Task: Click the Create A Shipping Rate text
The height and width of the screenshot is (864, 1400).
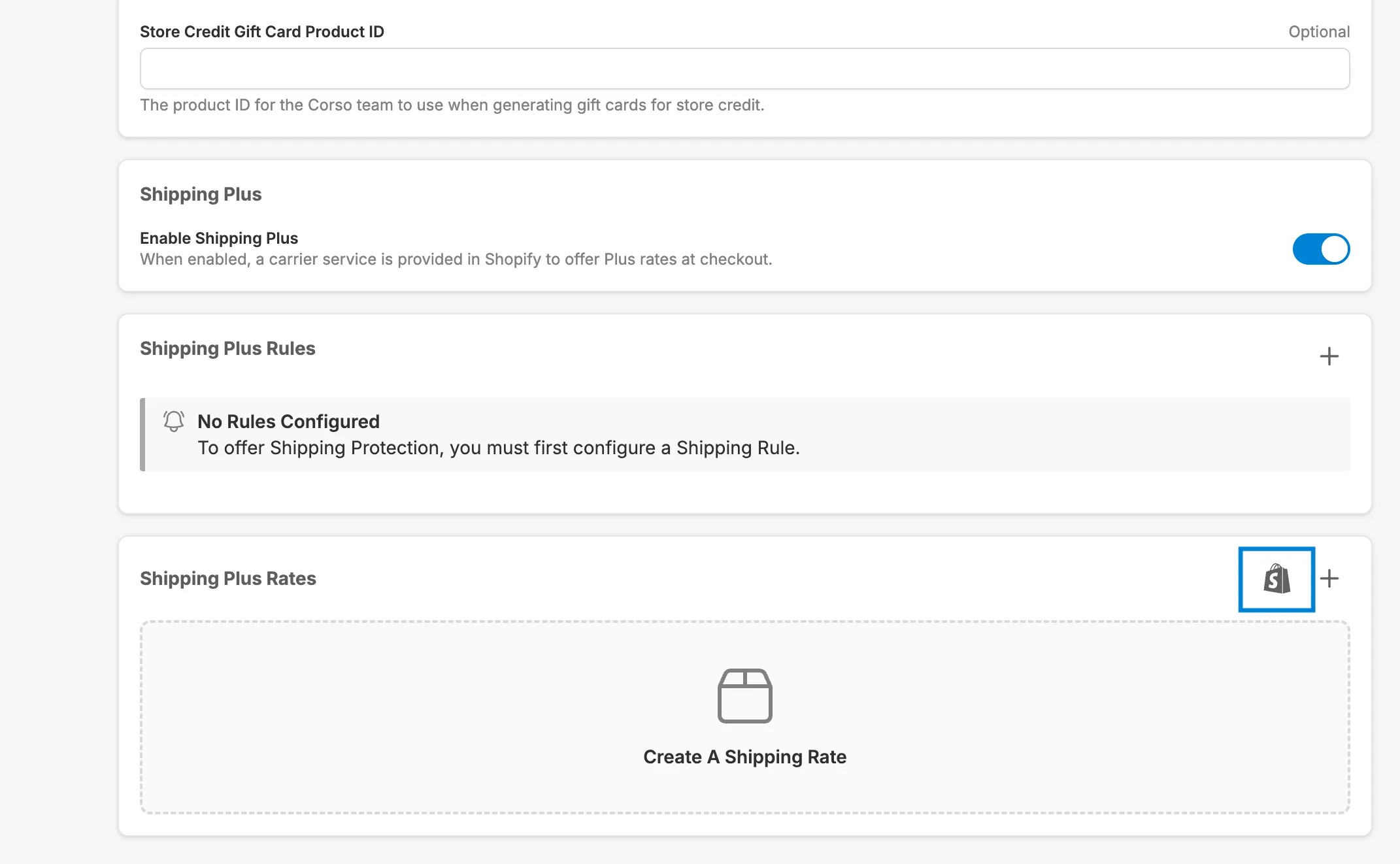Action: click(x=744, y=757)
